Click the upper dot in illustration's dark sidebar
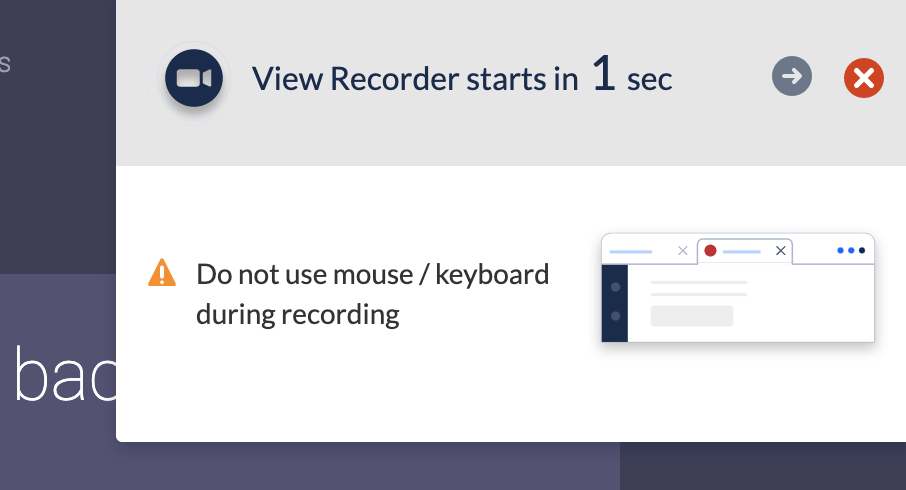This screenshot has width=906, height=490. [x=615, y=287]
